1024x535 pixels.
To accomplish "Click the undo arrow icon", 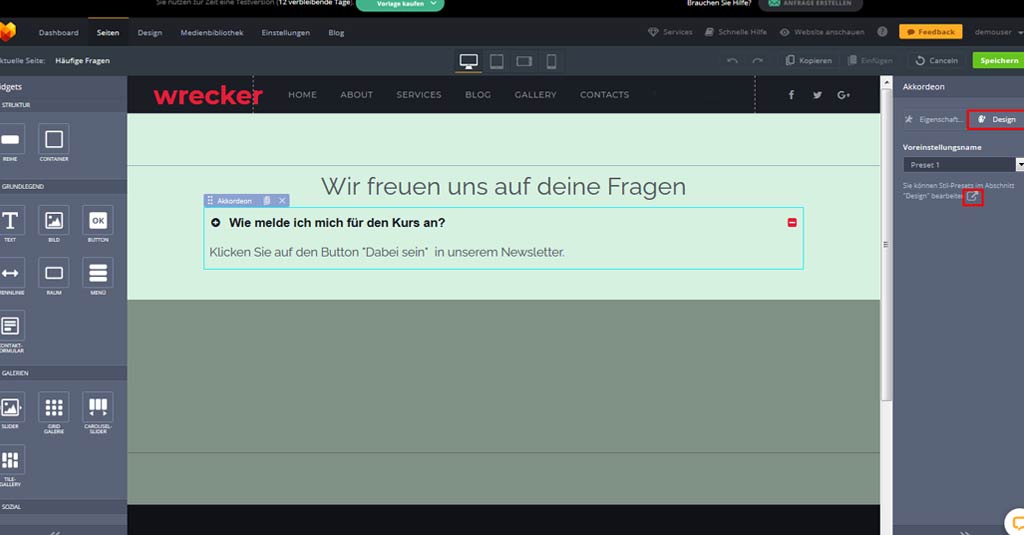I will (x=733, y=61).
